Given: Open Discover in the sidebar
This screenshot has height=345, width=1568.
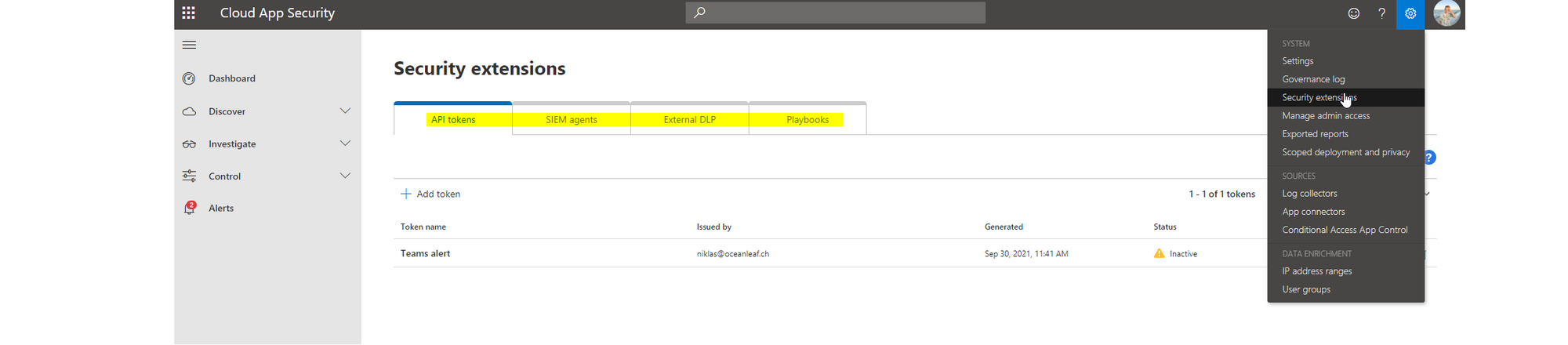Looking at the screenshot, I should 227,111.
